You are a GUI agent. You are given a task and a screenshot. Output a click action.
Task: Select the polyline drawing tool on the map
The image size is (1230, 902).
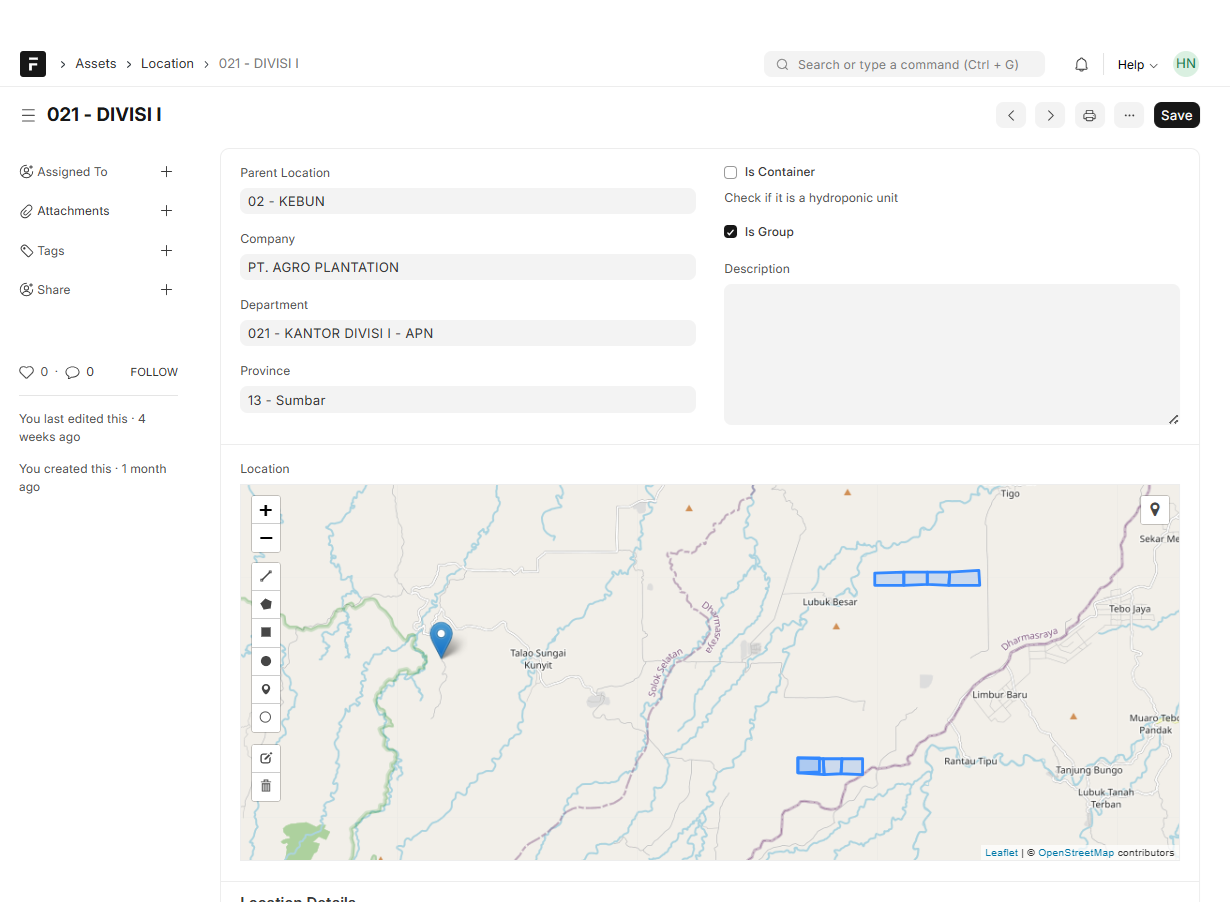(266, 576)
